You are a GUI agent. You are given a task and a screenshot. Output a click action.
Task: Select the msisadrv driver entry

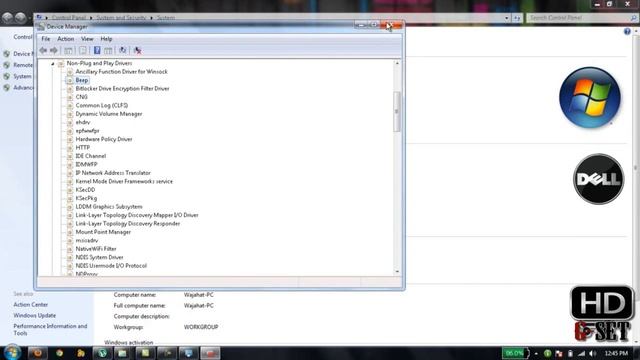pyautogui.click(x=87, y=241)
